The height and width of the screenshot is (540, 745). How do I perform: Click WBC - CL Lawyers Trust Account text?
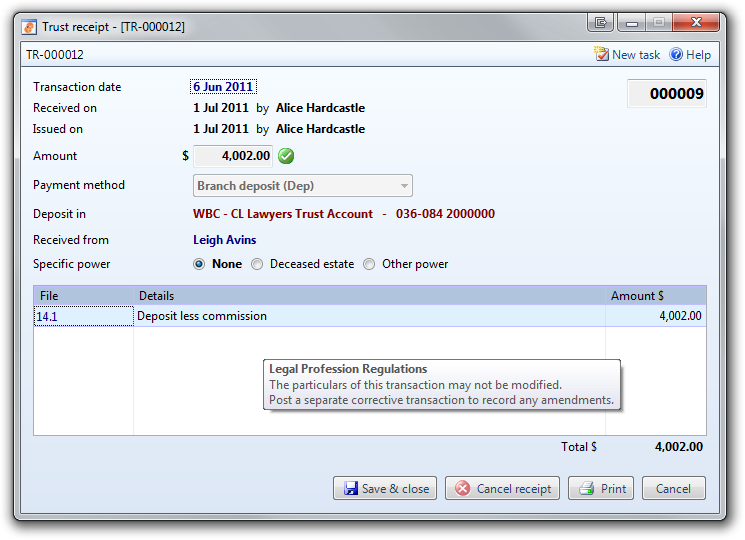point(283,214)
